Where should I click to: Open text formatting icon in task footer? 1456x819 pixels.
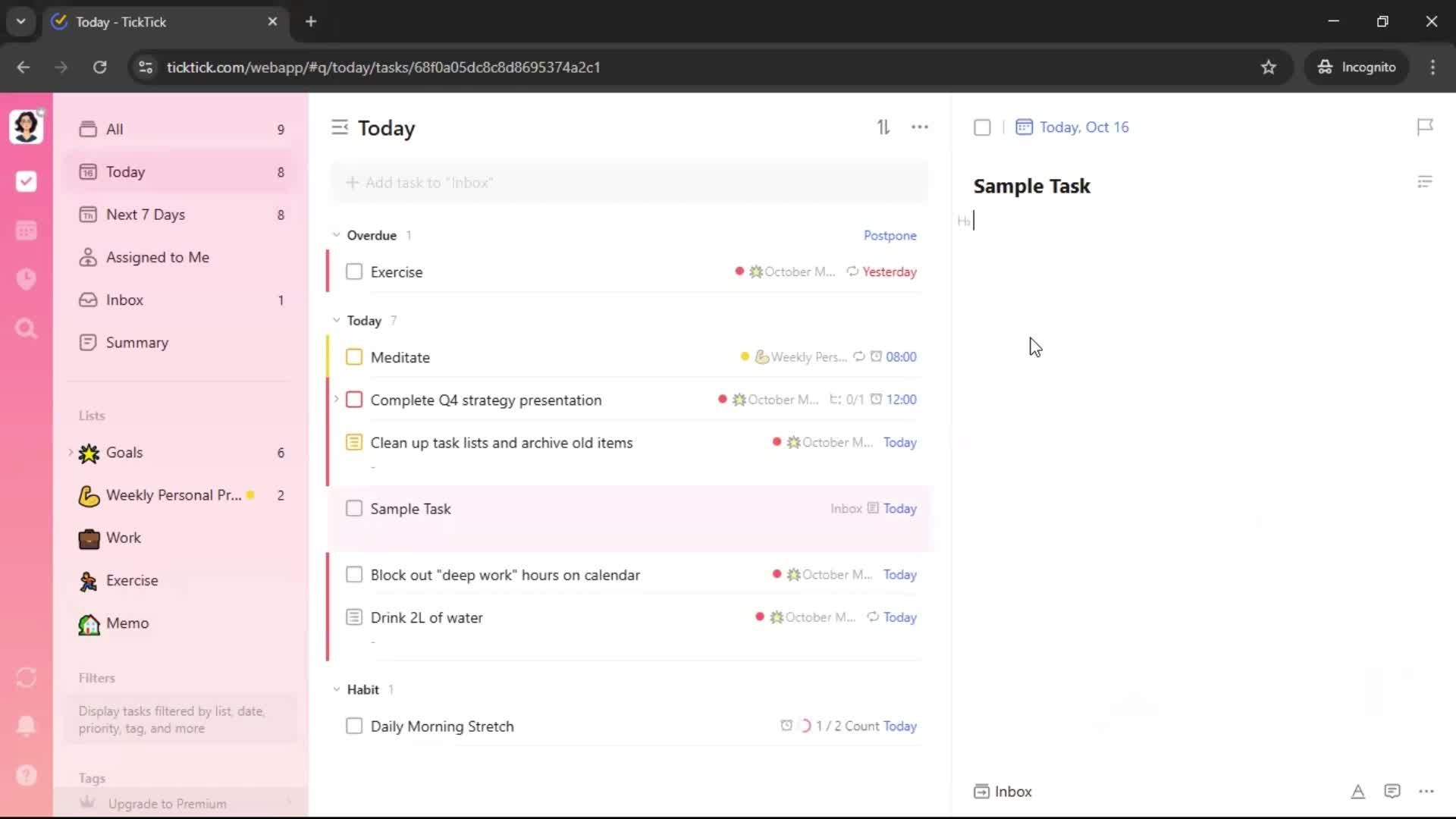[x=1357, y=792]
